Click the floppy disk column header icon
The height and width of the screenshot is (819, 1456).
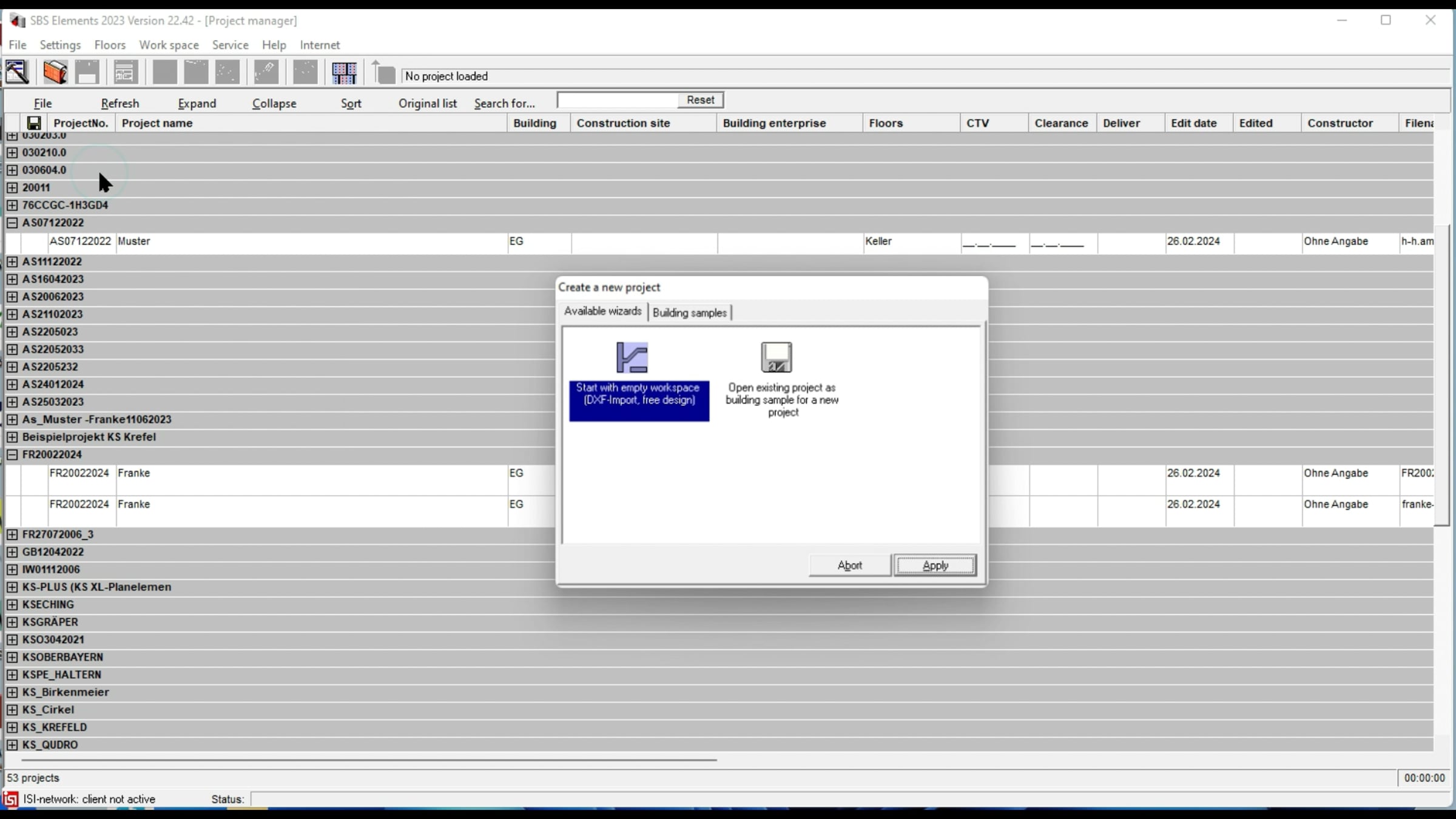pos(34,123)
